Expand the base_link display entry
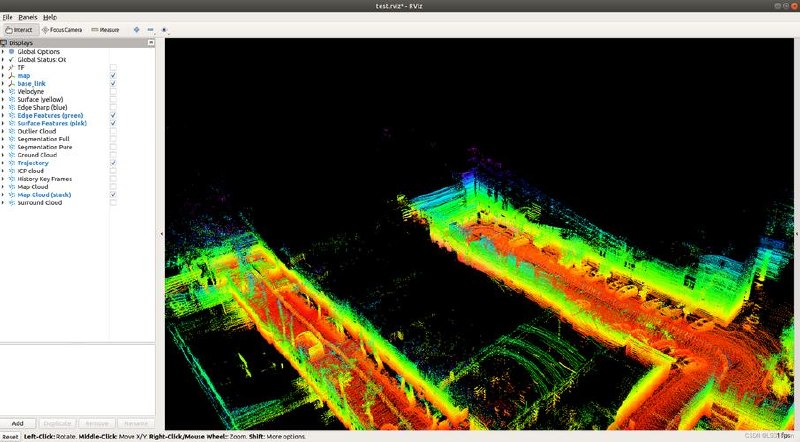800x442 pixels. click(x=3, y=83)
